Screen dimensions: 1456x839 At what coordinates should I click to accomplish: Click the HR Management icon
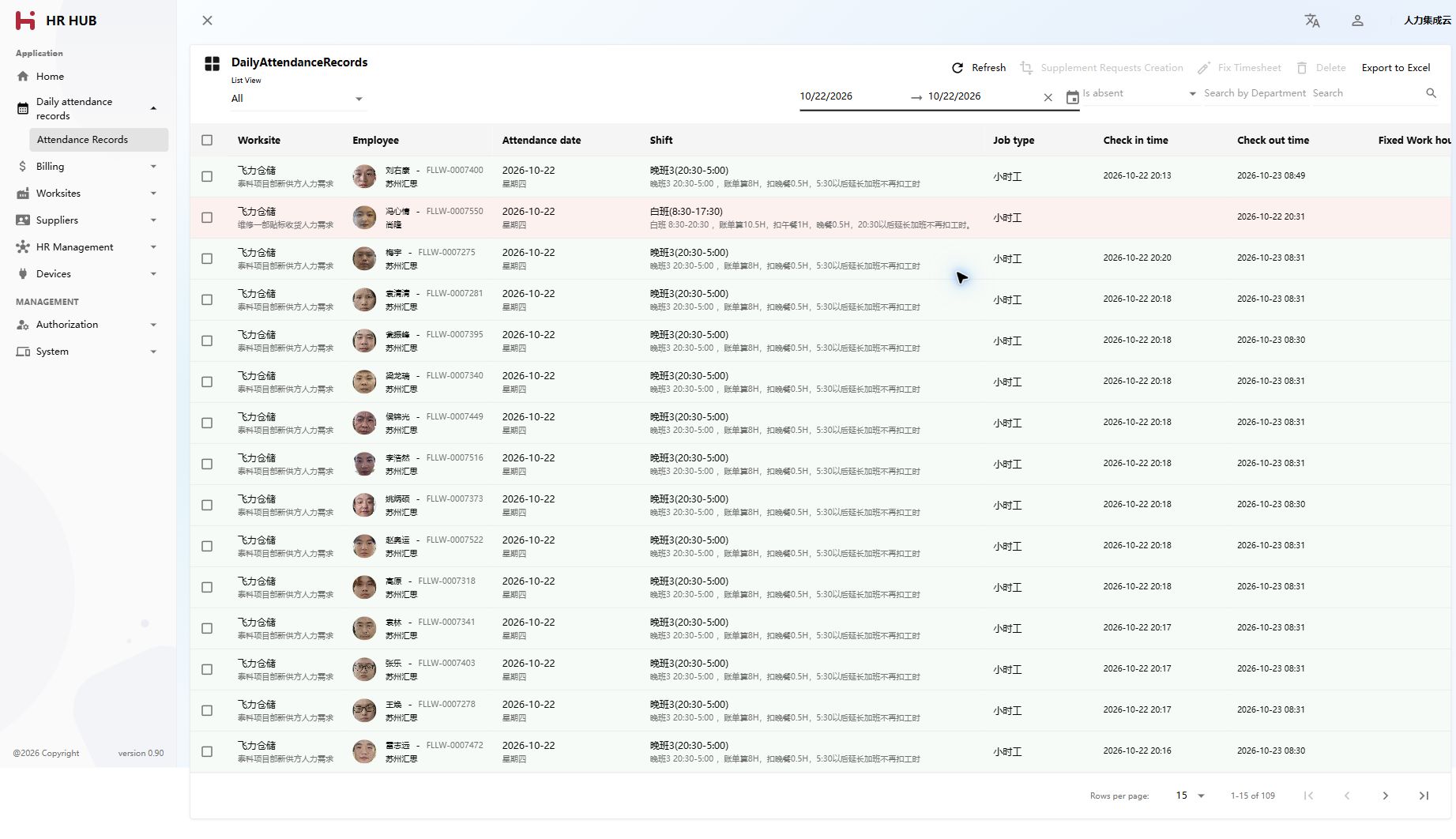23,247
